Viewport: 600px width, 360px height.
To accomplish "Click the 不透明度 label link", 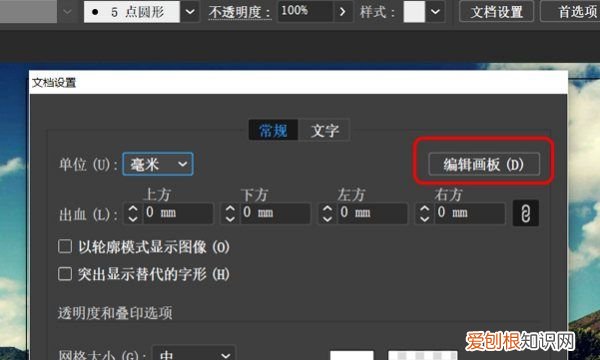I will [240, 12].
